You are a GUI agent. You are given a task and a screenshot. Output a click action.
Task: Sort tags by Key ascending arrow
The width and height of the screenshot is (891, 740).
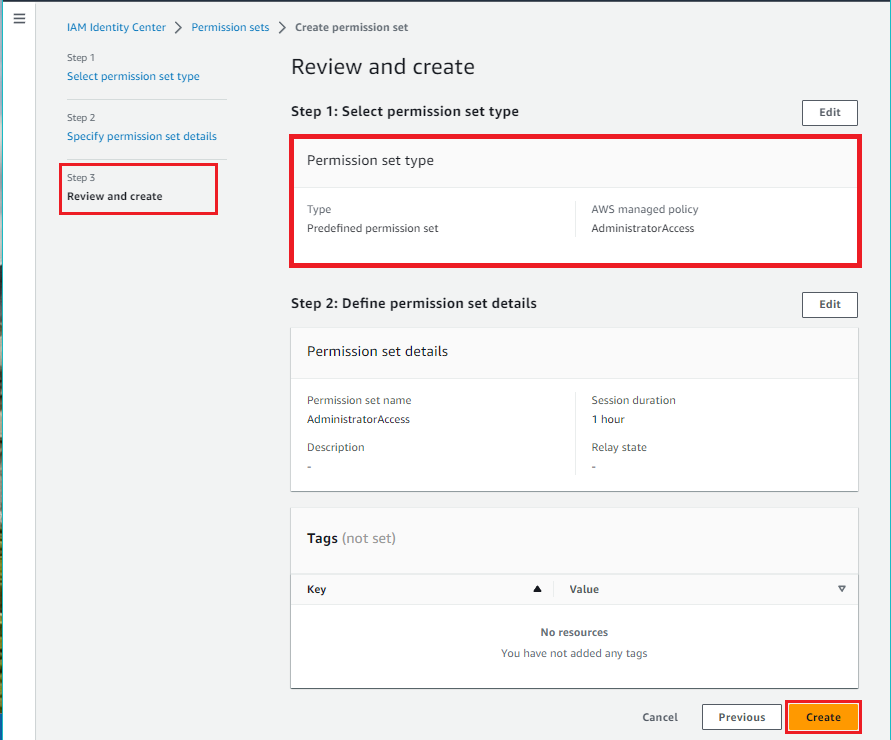click(x=537, y=589)
